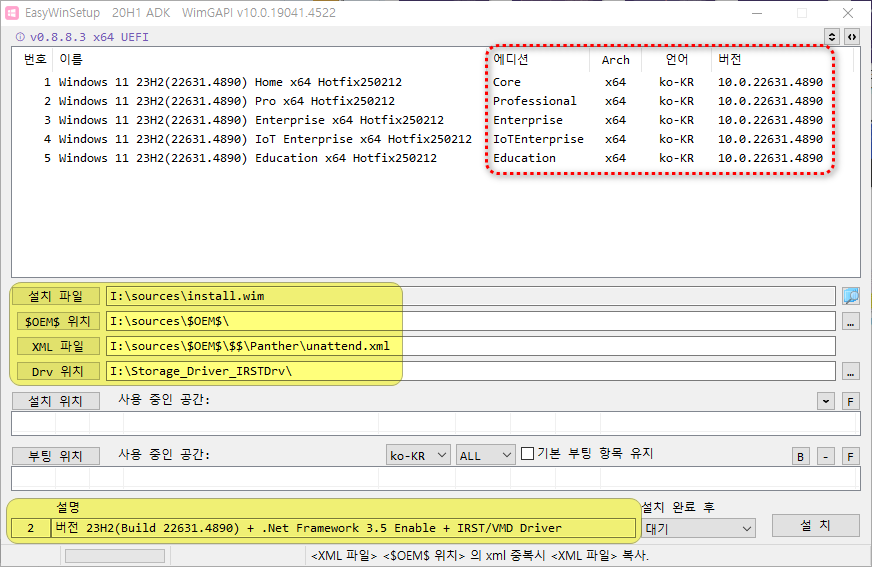Click the Arch column header
The height and width of the screenshot is (567, 872).
[x=615, y=60]
